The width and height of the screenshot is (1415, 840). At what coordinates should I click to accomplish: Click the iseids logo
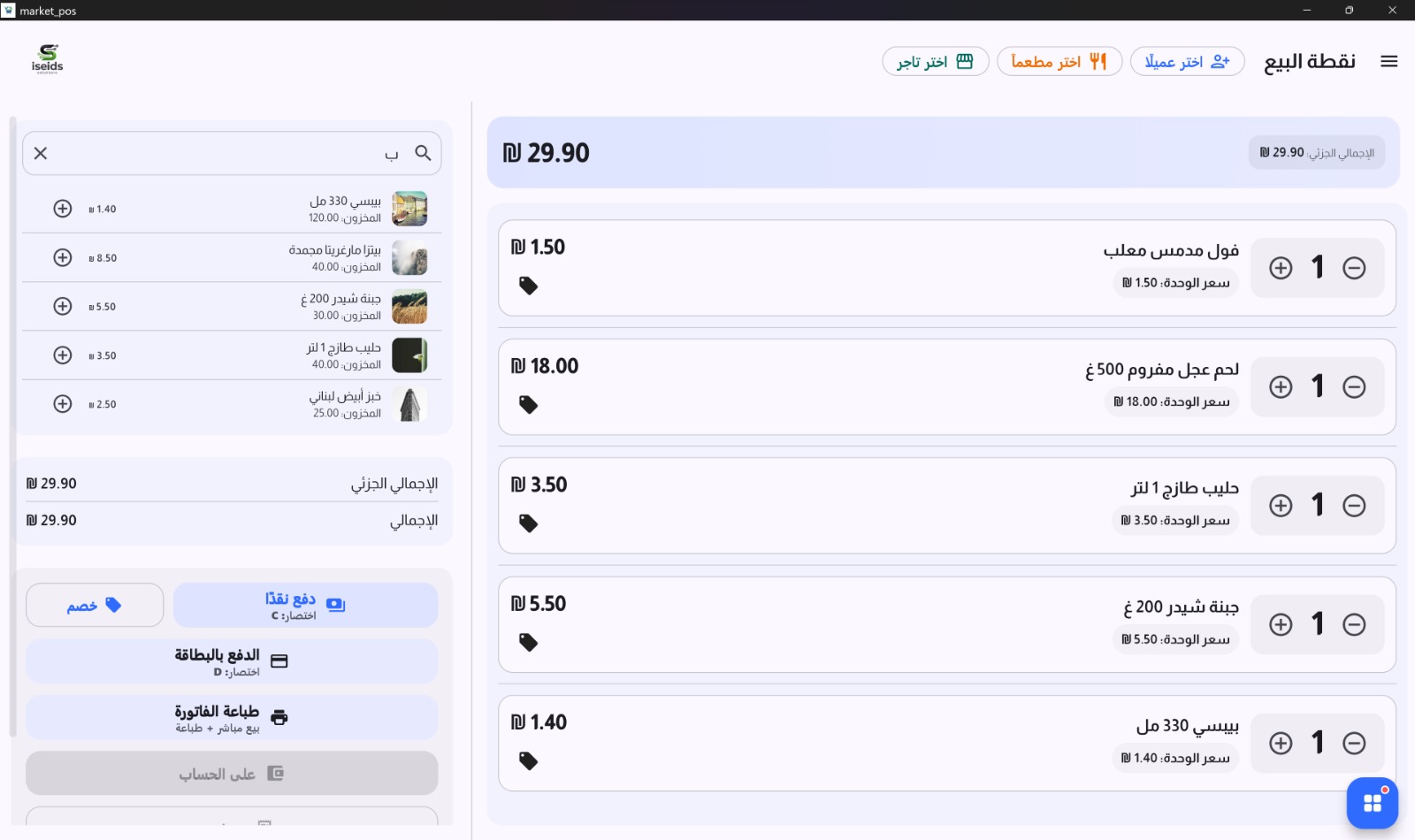(x=48, y=59)
